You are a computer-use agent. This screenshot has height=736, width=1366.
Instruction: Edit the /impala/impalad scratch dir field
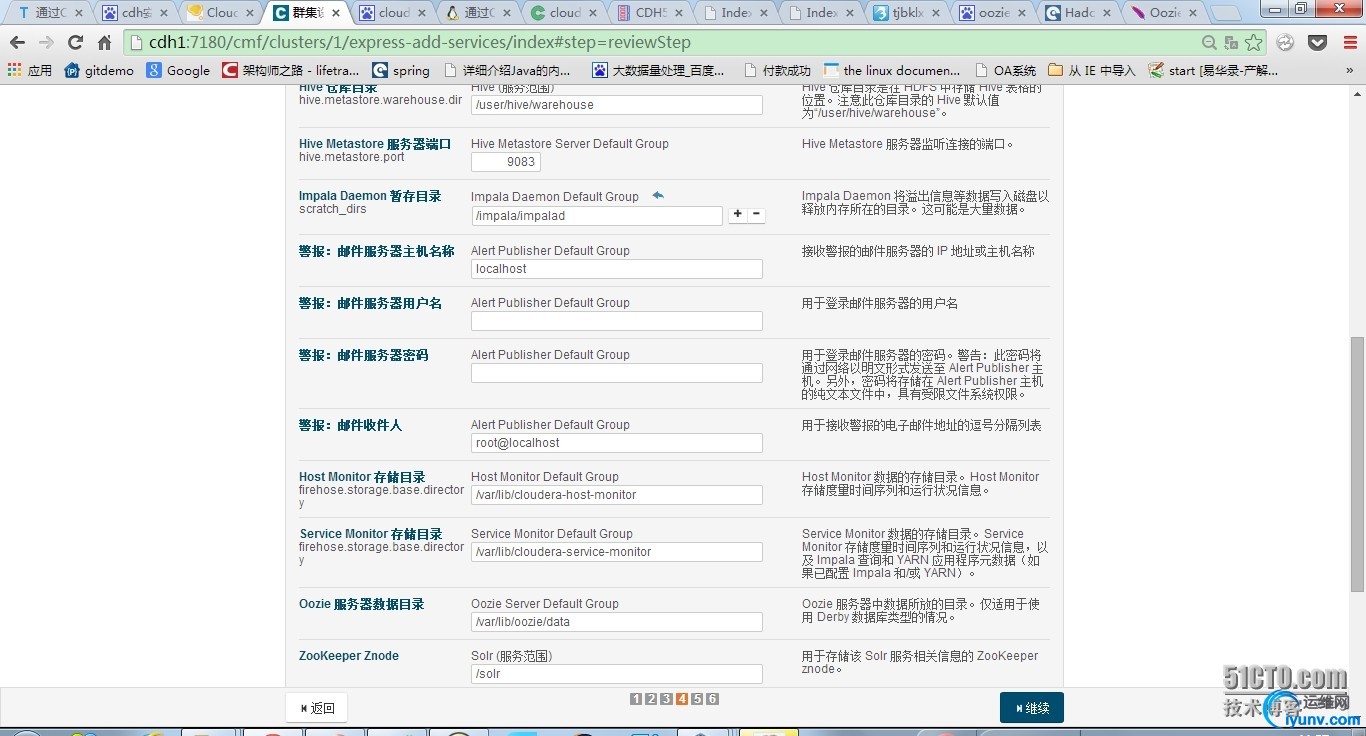coord(597,216)
